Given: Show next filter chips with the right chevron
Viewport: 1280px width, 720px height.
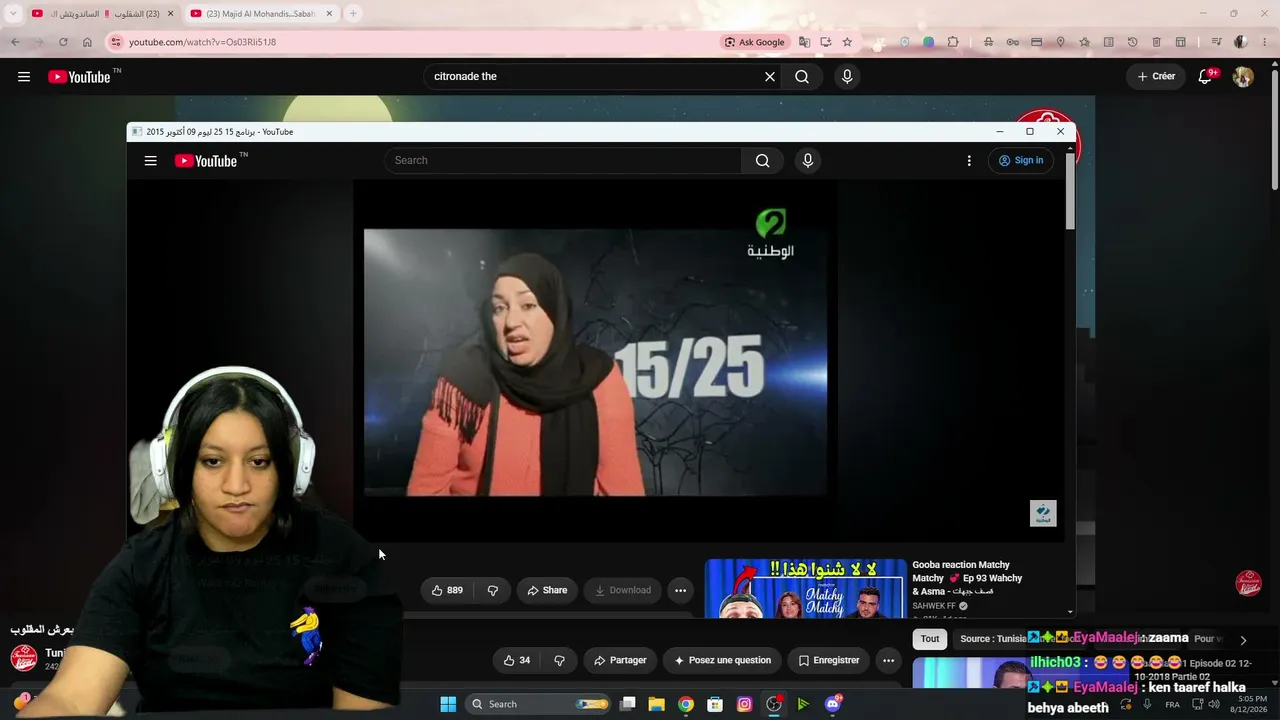Looking at the screenshot, I should 1243,640.
